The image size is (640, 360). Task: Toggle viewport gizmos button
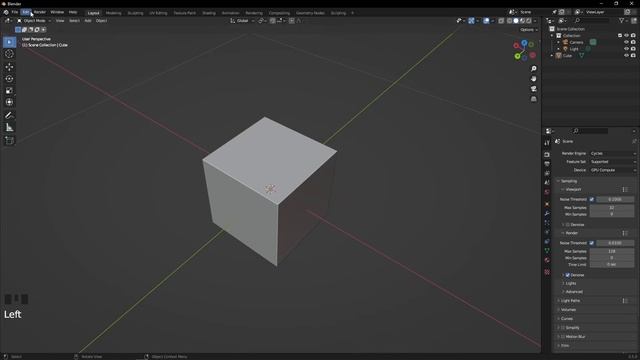(471, 20)
